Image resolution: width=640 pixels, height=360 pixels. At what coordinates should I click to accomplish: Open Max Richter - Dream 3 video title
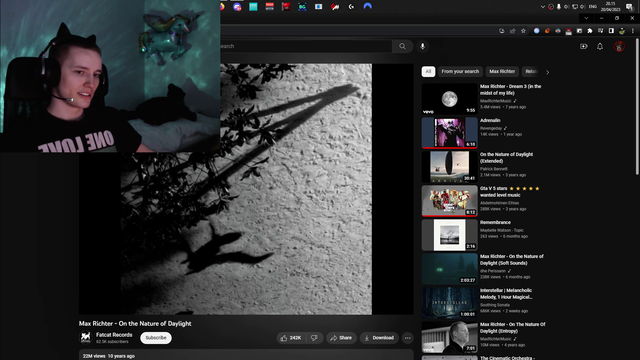coord(511,90)
